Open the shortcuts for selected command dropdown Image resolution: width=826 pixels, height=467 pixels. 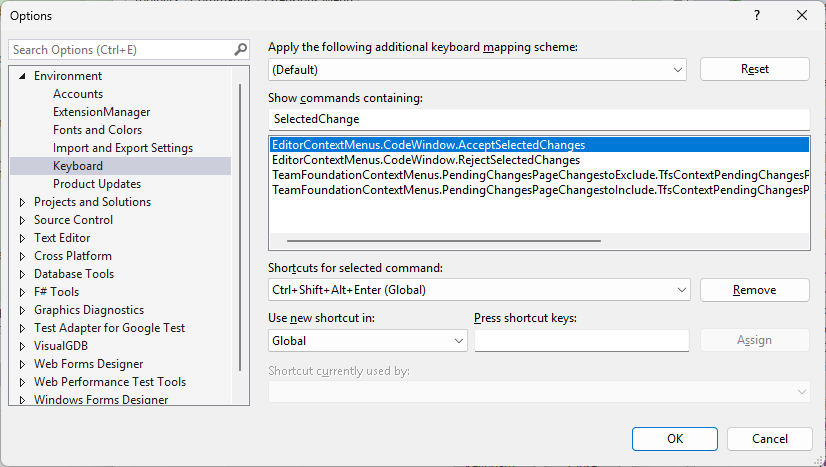680,290
